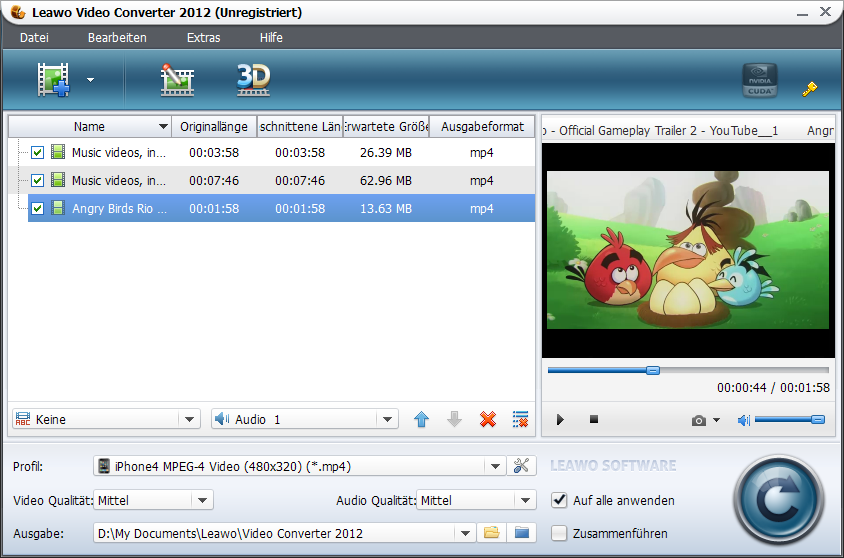The height and width of the screenshot is (558, 844).
Task: Click the NVIDIA CUDA acceleration icon
Action: pos(759,81)
